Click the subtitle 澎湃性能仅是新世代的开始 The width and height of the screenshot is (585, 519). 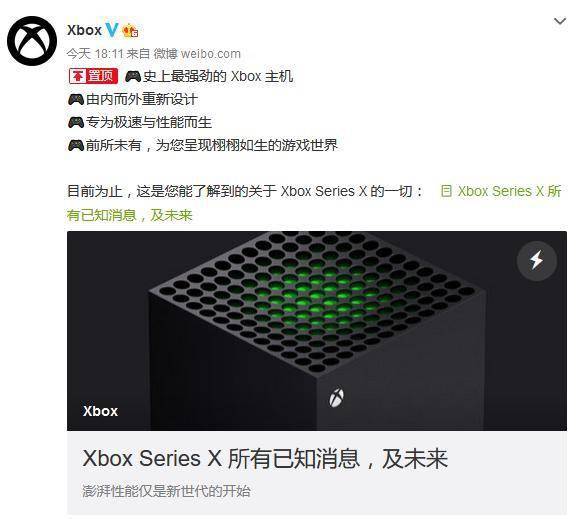[x=166, y=491]
